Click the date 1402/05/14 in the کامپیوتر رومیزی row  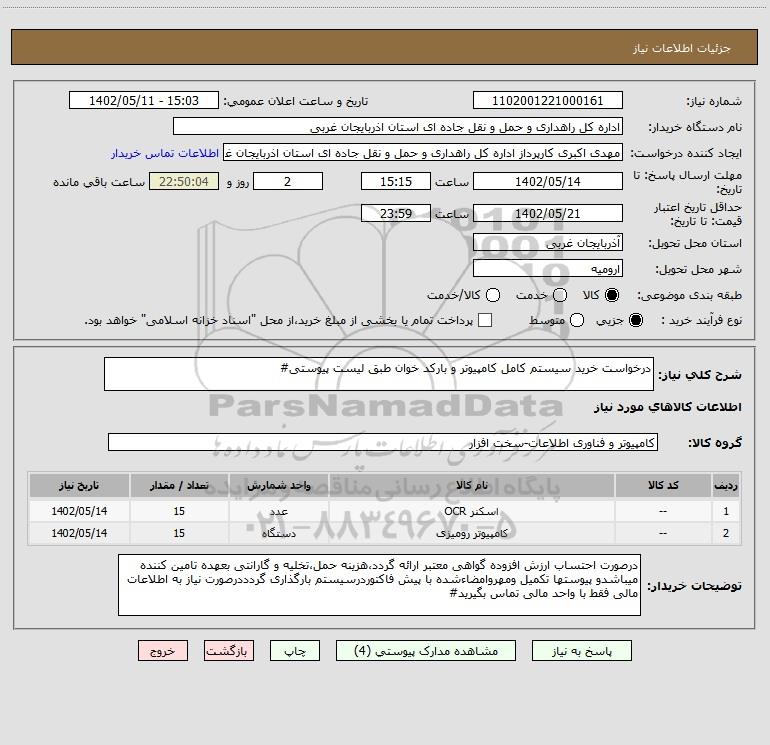pyautogui.click(x=79, y=533)
